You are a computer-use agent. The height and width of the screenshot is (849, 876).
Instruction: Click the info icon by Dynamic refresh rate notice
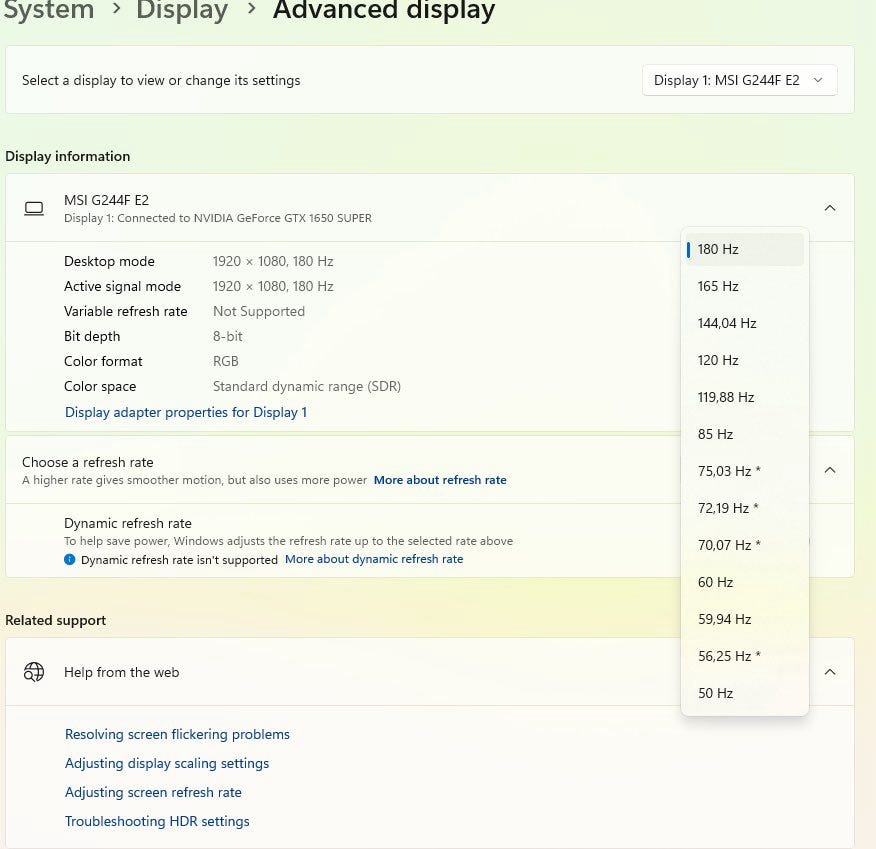pyautogui.click(x=69, y=560)
